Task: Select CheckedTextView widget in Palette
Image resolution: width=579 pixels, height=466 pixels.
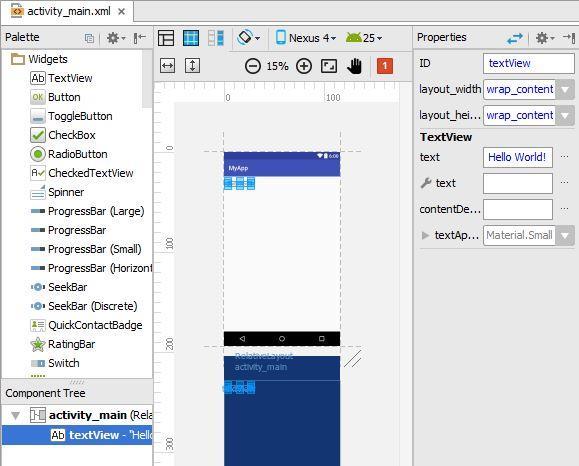Action: (82, 173)
